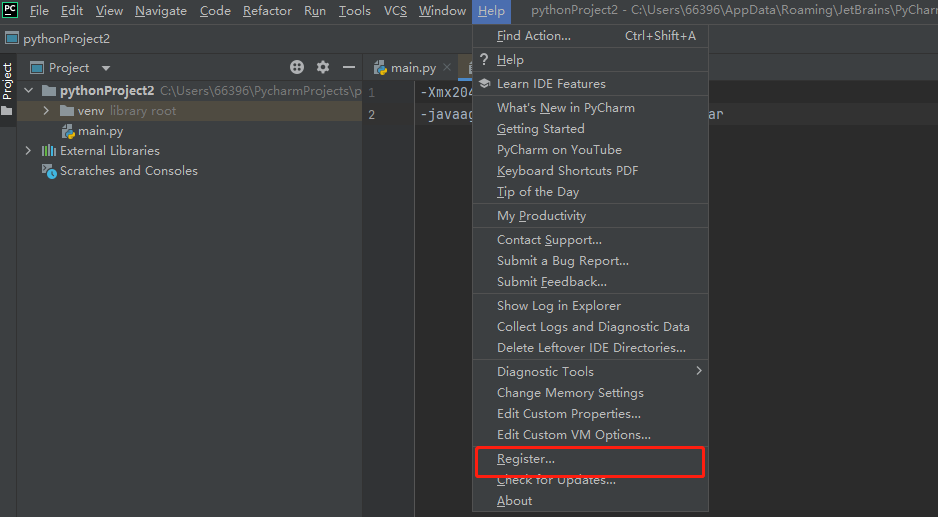The image size is (938, 517).
Task: Open Learn IDE Features
Action: point(551,84)
